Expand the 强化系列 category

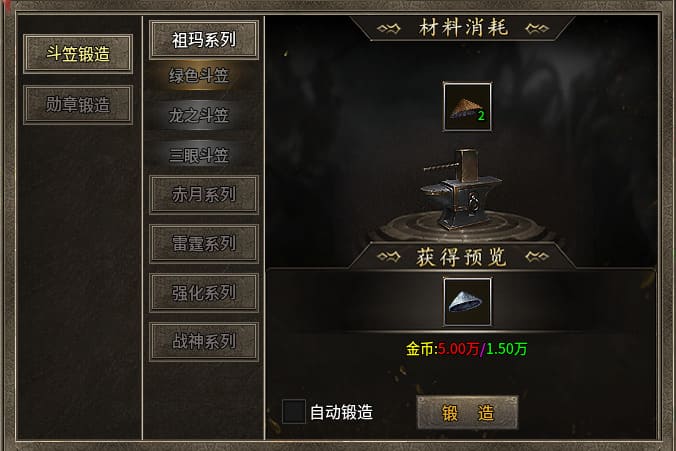click(x=204, y=293)
